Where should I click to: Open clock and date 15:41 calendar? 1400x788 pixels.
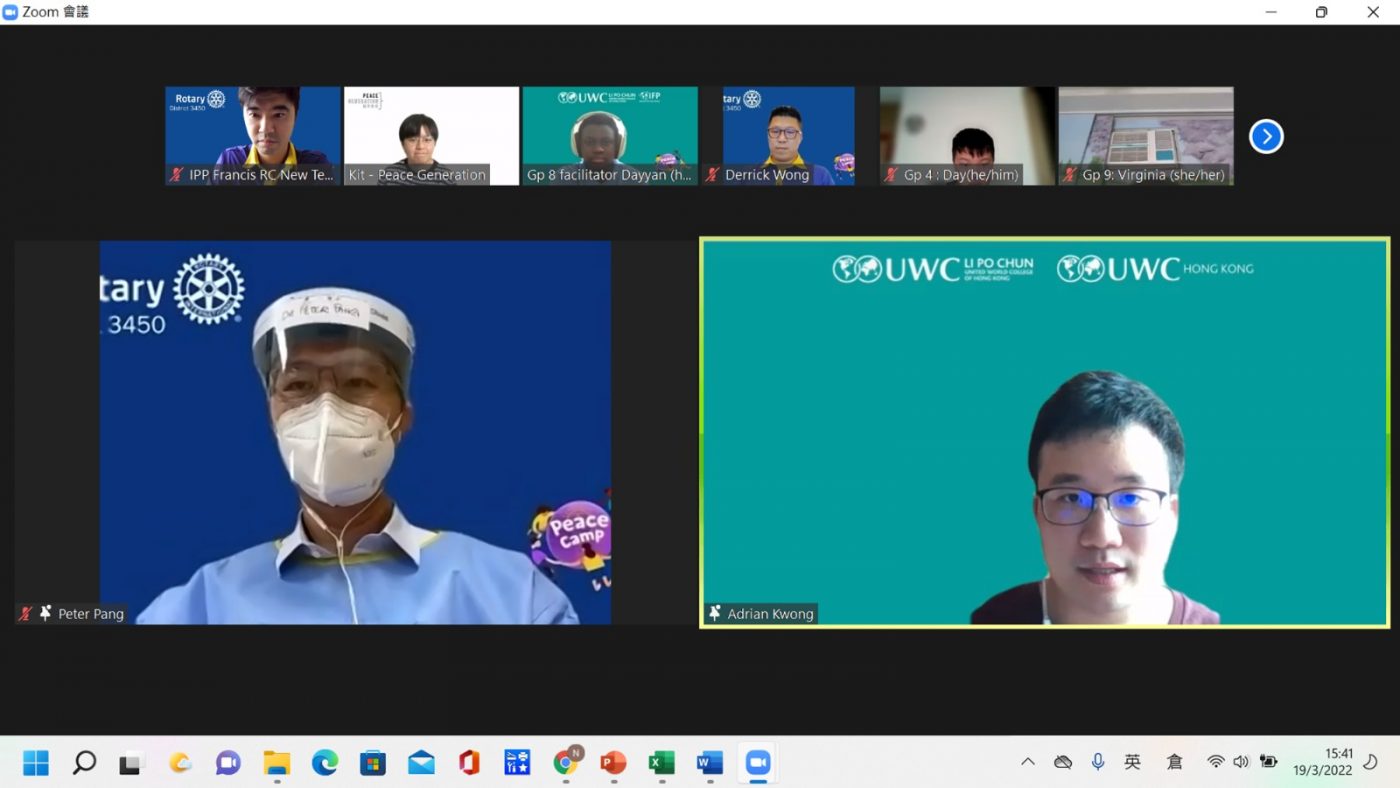(1323, 762)
